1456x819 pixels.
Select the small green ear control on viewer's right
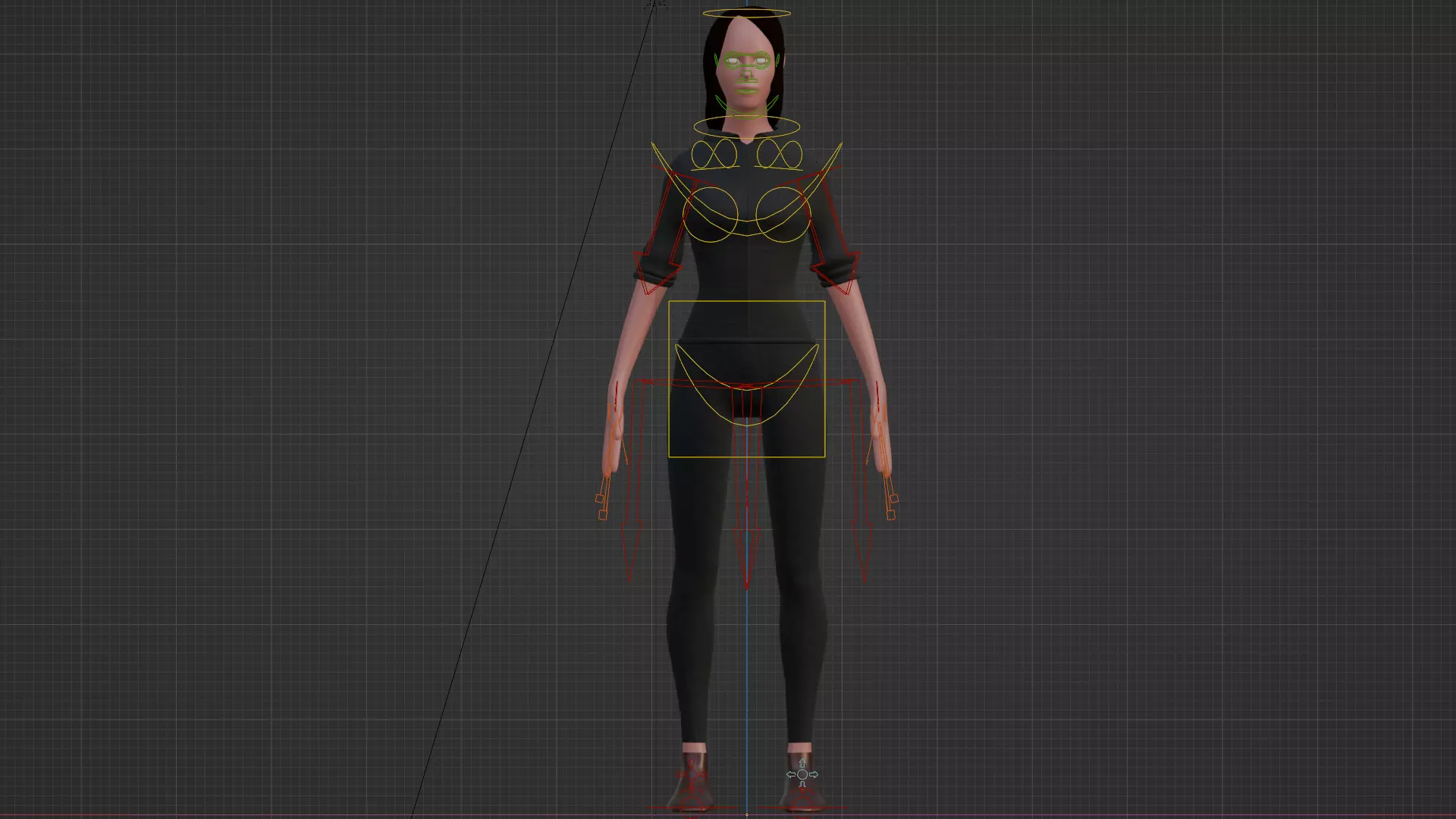click(779, 59)
